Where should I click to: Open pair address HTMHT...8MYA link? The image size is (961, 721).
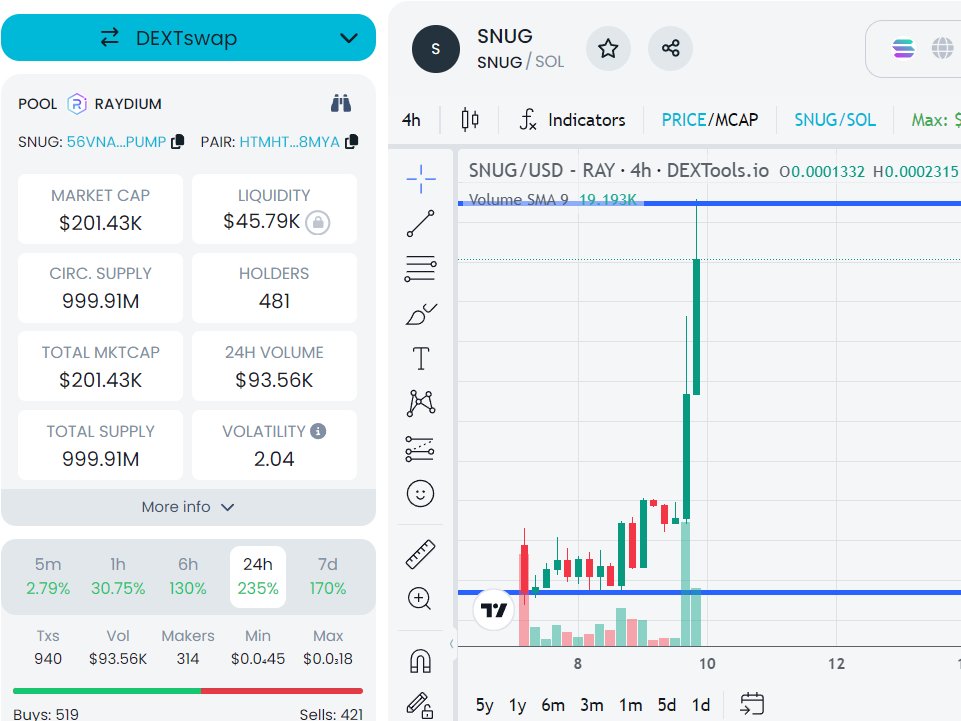pos(289,142)
